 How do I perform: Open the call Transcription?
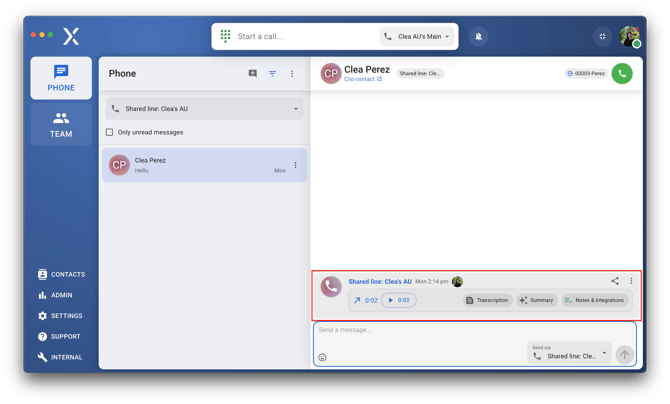coord(487,300)
